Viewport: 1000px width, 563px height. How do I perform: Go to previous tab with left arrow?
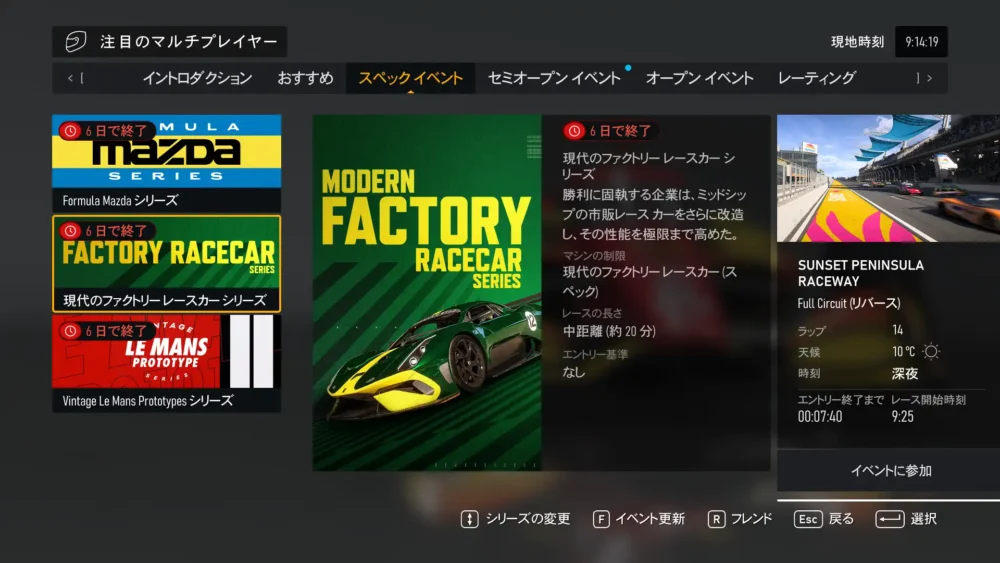pyautogui.click(x=70, y=78)
